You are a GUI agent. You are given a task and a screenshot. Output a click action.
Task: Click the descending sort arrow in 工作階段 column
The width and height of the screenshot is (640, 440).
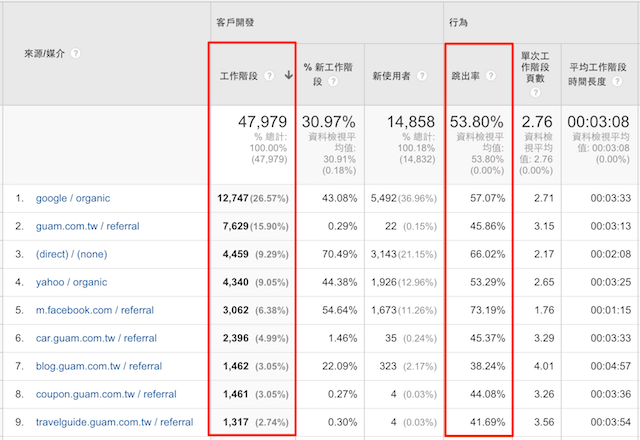click(x=288, y=74)
